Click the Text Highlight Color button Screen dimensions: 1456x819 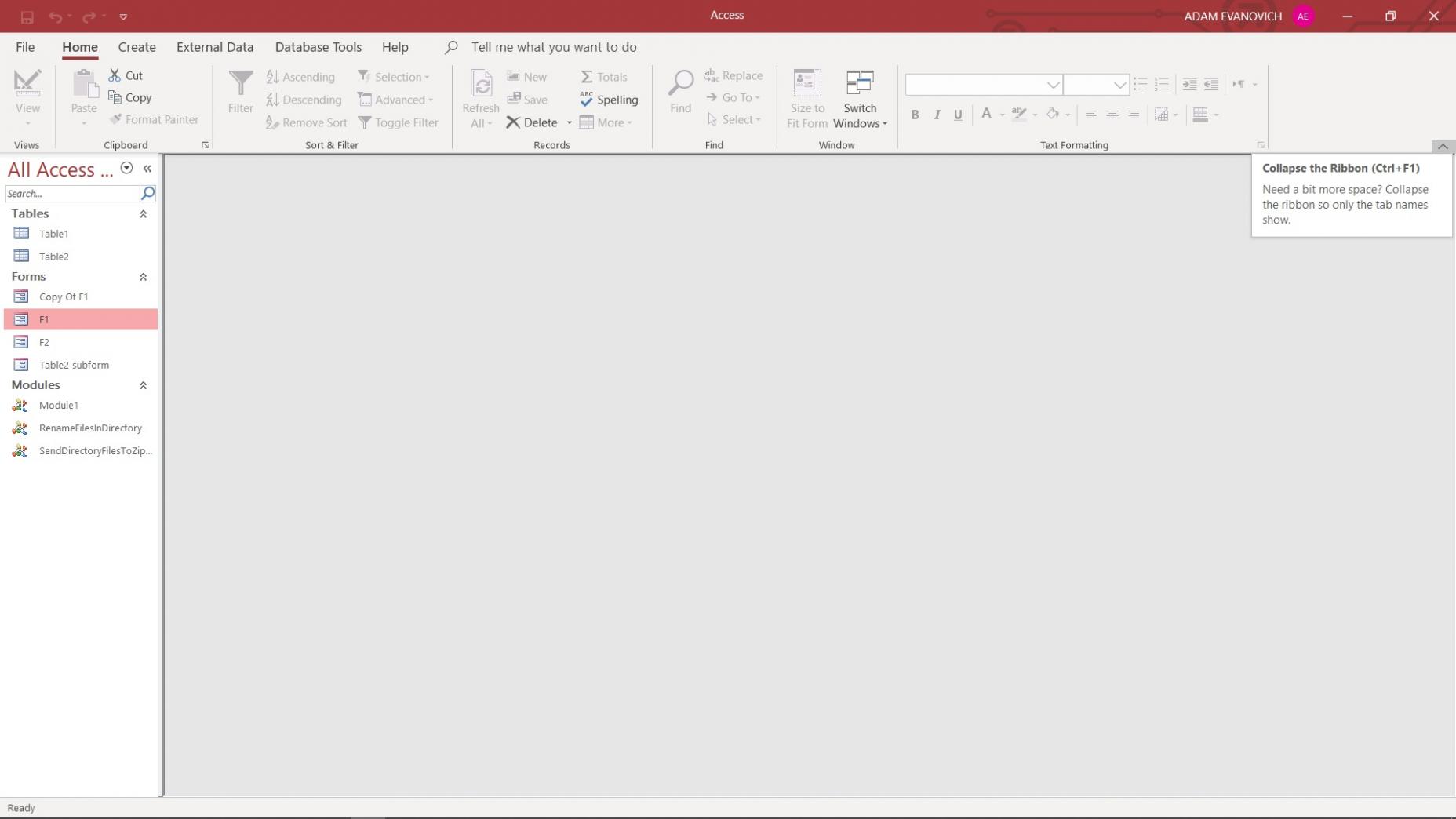pyautogui.click(x=1019, y=115)
